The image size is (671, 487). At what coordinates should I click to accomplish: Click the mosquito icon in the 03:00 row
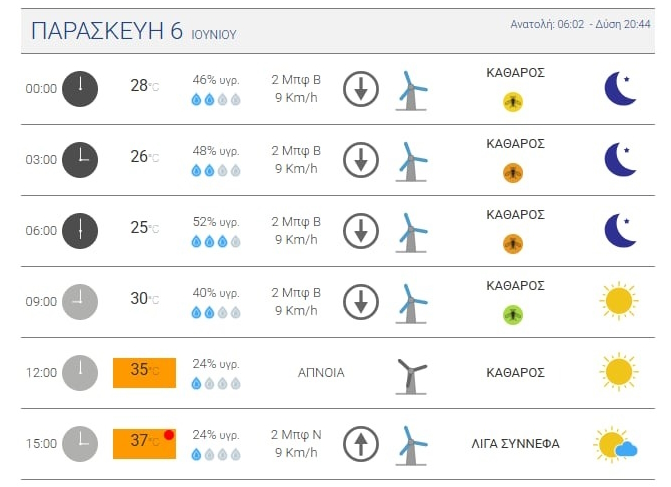pos(513,173)
